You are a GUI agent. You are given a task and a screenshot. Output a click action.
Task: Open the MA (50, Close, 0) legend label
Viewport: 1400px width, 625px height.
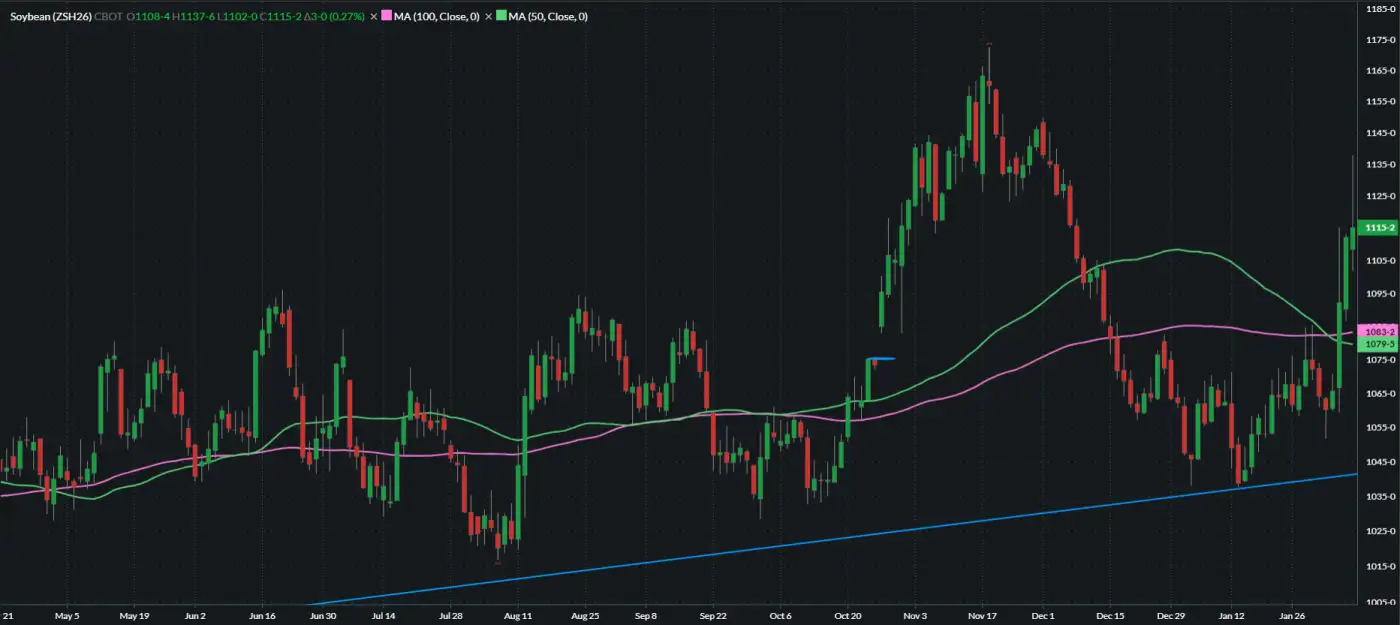(544, 17)
